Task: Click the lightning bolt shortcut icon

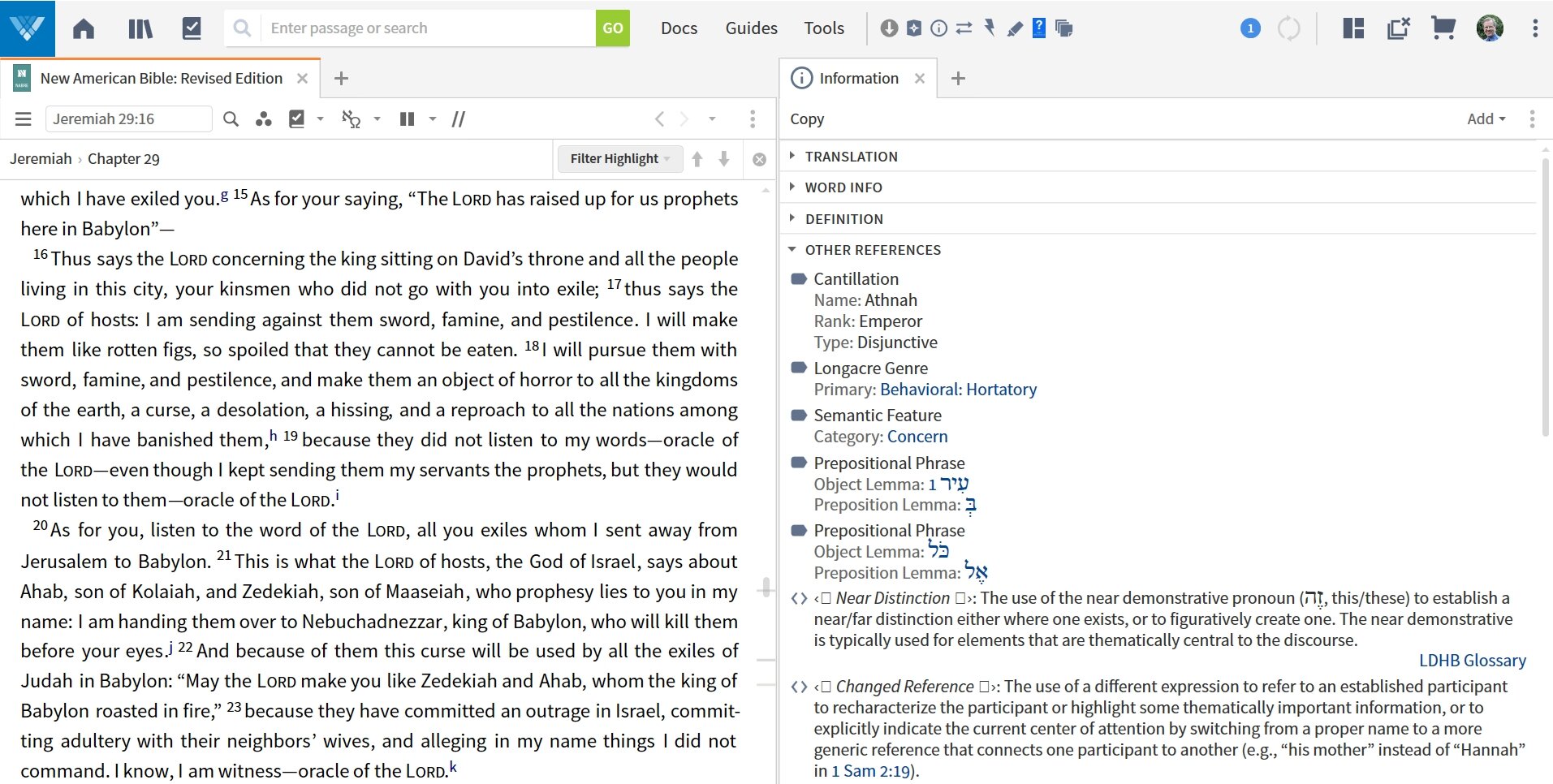Action: (x=989, y=28)
